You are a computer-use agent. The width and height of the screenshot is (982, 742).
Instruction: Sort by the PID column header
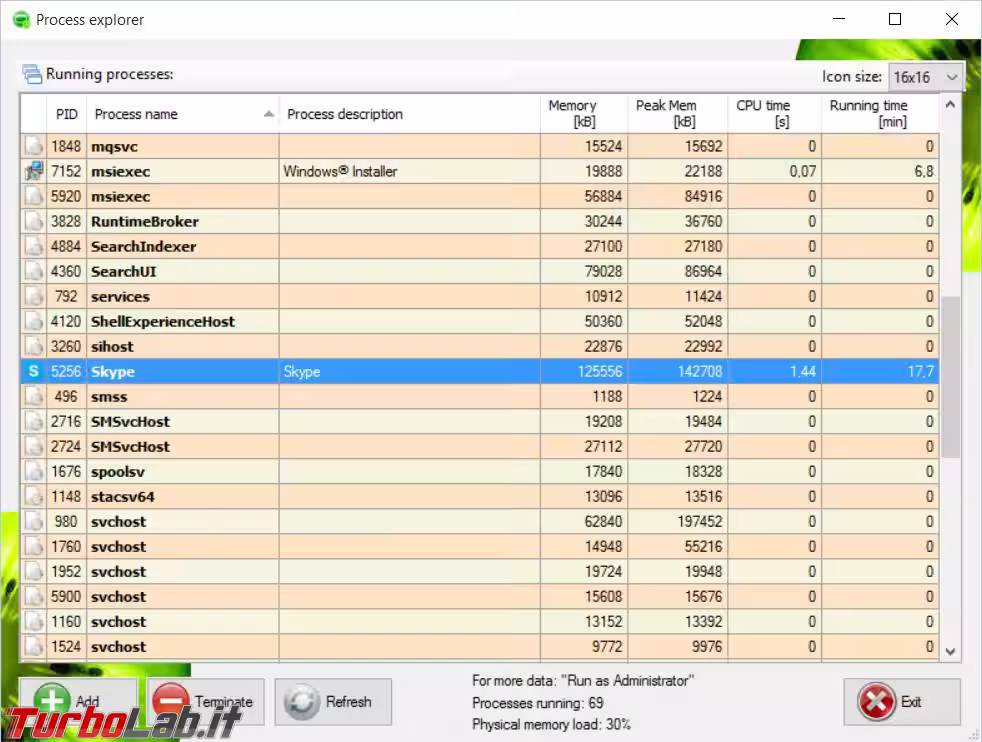coord(66,114)
